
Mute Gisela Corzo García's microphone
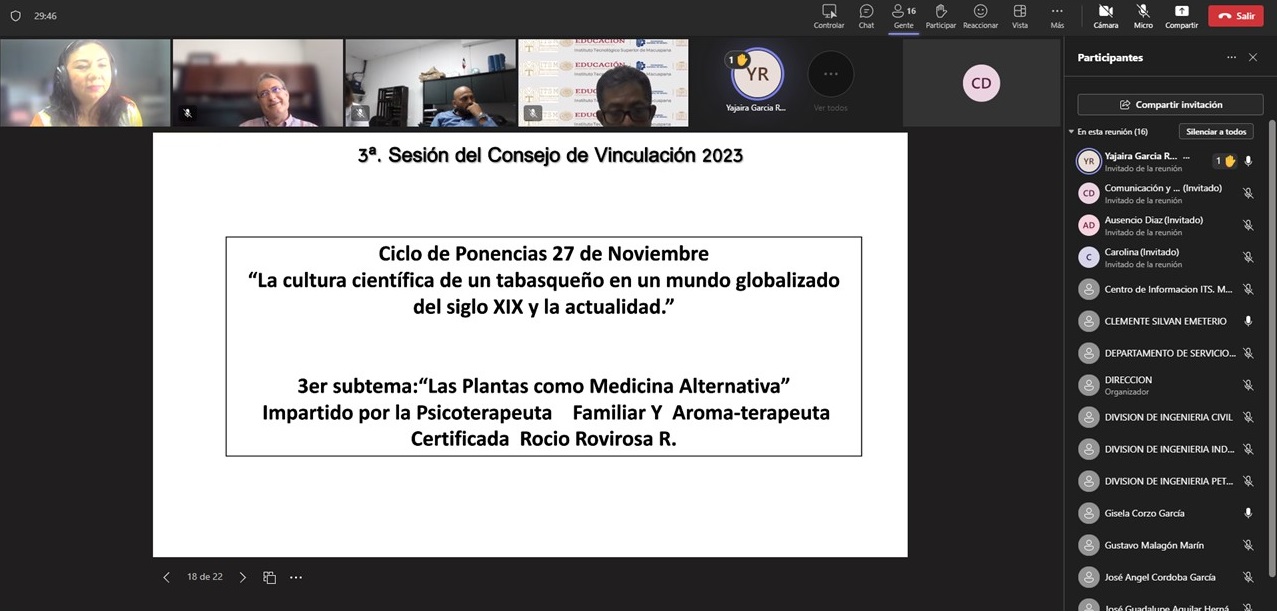pyautogui.click(x=1248, y=513)
